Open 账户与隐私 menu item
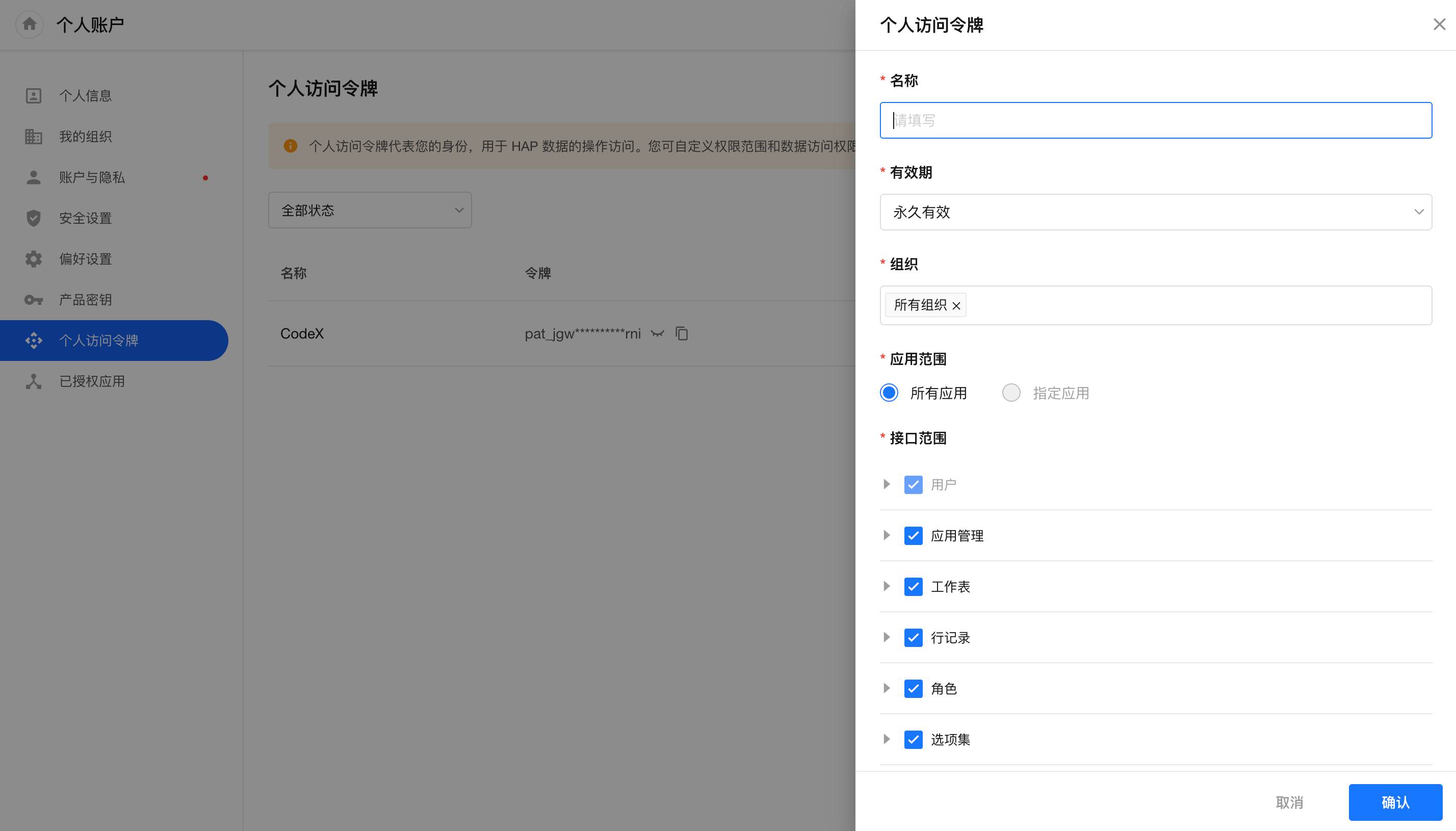 (x=114, y=177)
